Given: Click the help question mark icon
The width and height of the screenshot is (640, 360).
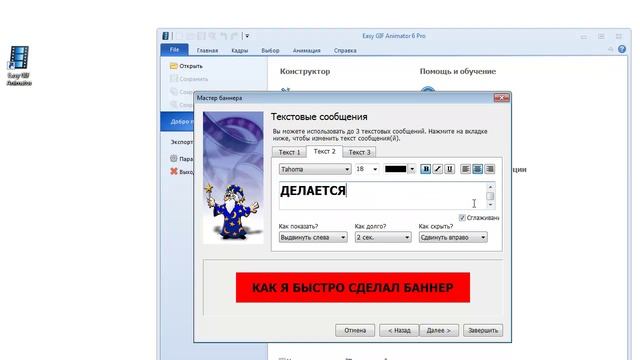Looking at the screenshot, I should click(x=622, y=49).
